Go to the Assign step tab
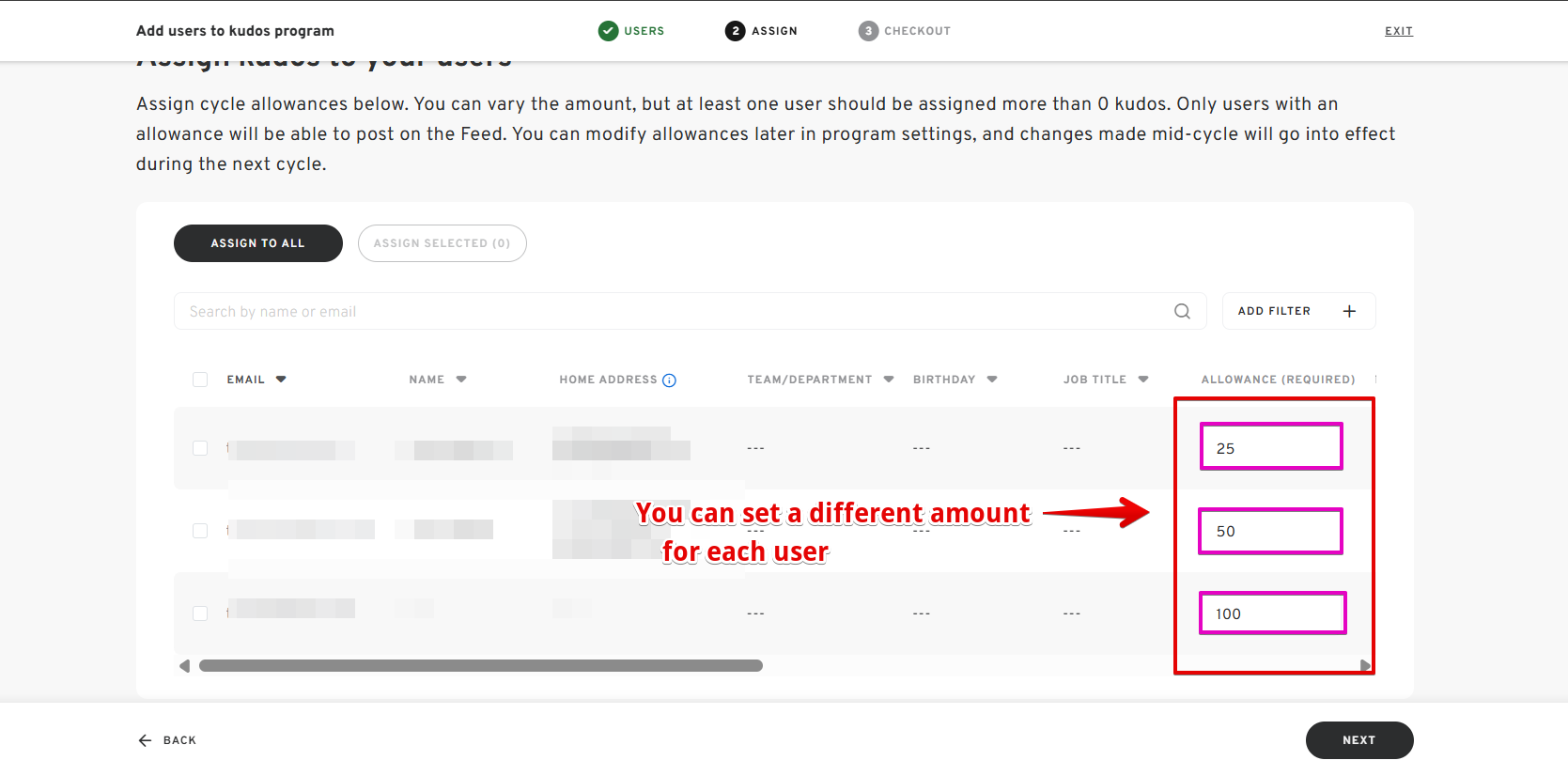 pyautogui.click(x=761, y=31)
